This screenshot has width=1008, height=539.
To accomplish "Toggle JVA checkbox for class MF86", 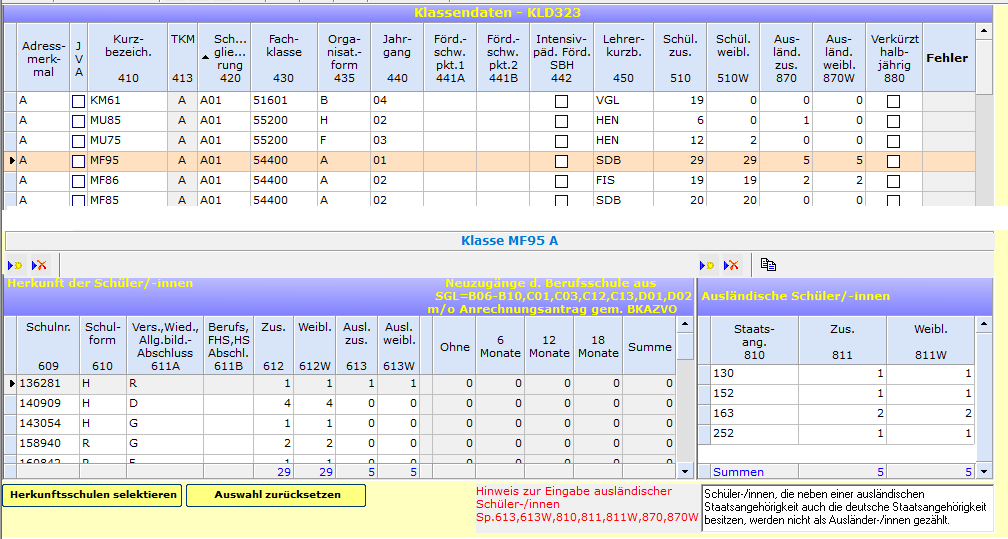I will [78, 181].
